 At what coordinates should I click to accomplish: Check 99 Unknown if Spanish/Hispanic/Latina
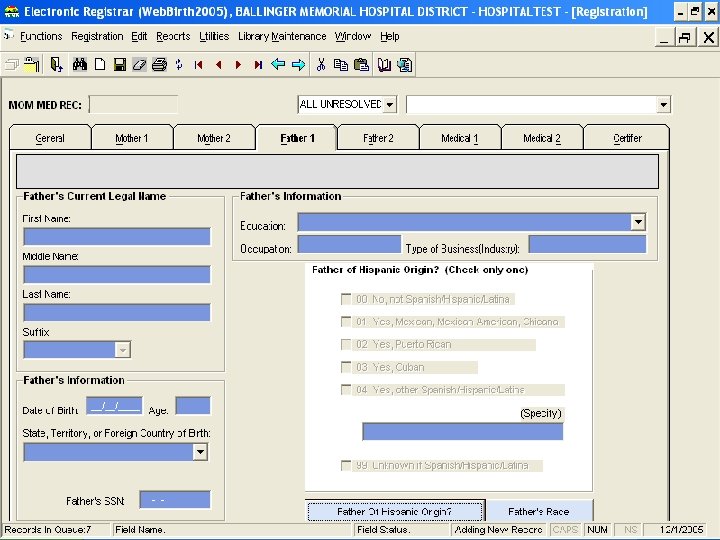coord(346,465)
